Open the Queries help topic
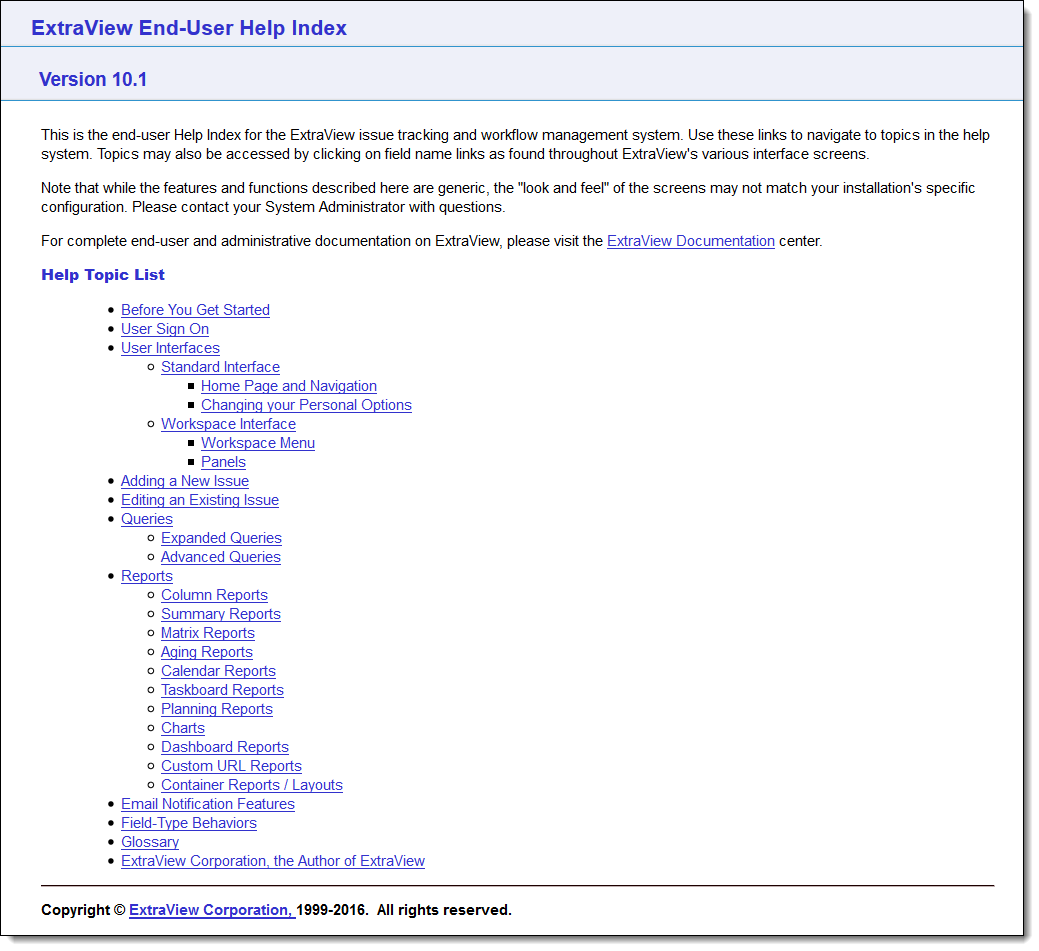Screen dimensions: 1039x951 [x=147, y=520]
